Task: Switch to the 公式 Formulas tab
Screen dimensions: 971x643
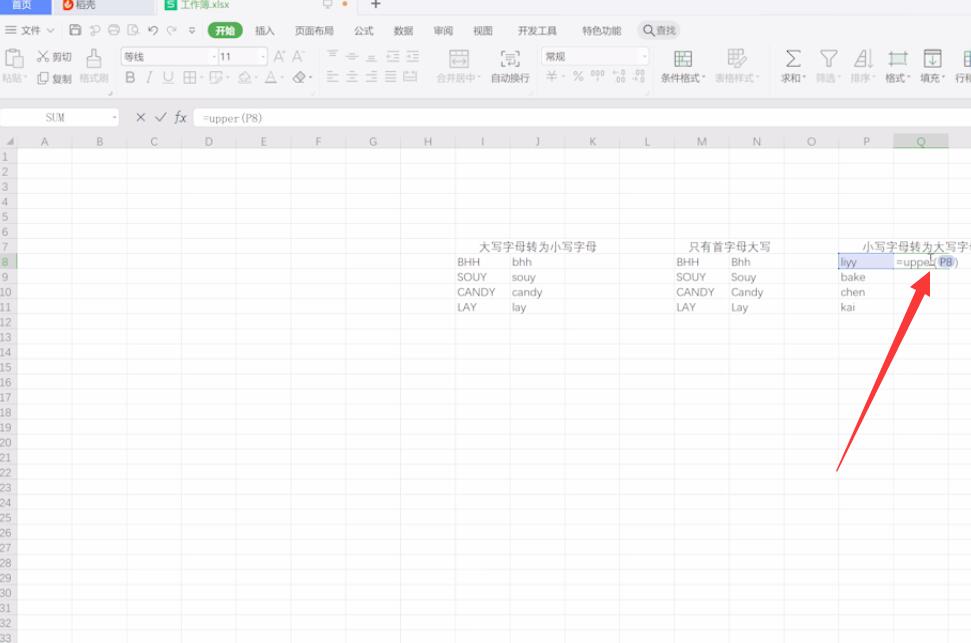Action: point(364,30)
